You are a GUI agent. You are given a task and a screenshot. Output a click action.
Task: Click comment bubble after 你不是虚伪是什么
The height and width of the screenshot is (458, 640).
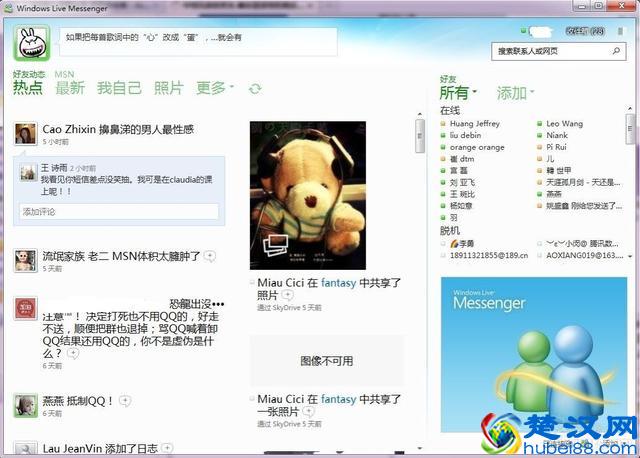click(x=73, y=354)
